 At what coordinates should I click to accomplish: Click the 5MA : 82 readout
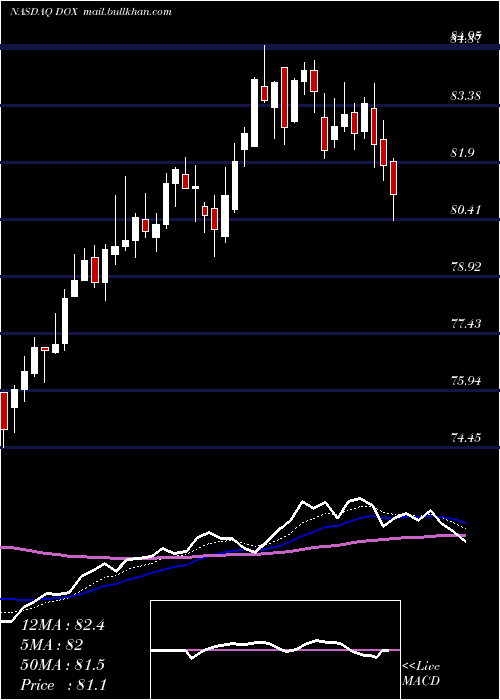tap(52, 645)
